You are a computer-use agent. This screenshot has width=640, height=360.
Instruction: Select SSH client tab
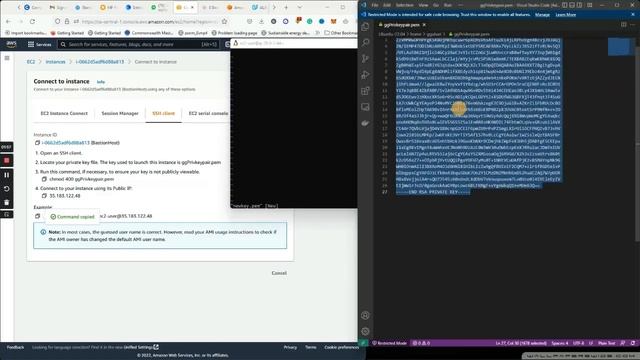(x=163, y=113)
